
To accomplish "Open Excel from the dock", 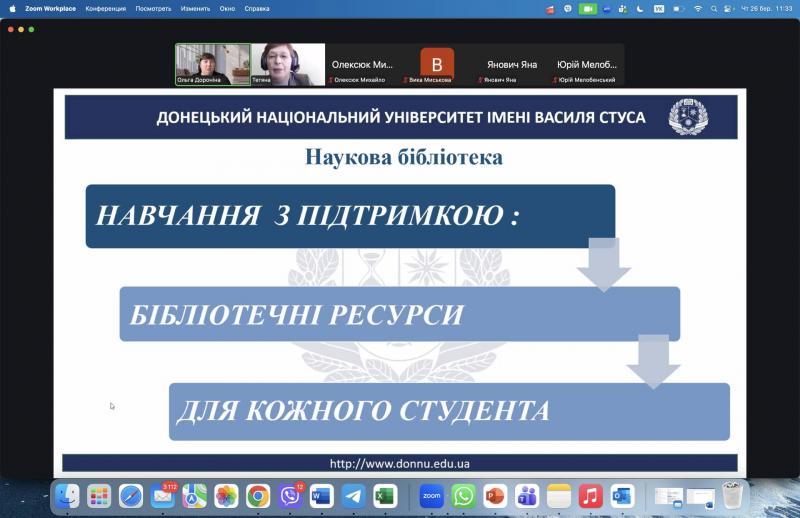I will pyautogui.click(x=385, y=495).
